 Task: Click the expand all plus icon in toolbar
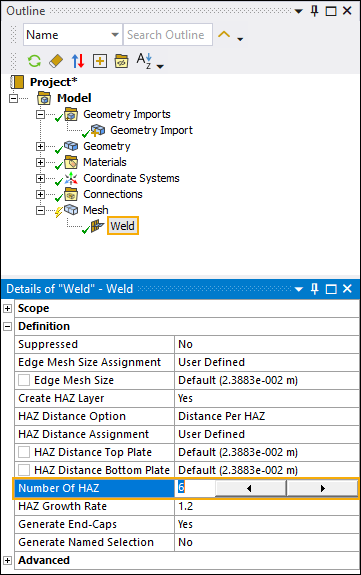[100, 61]
